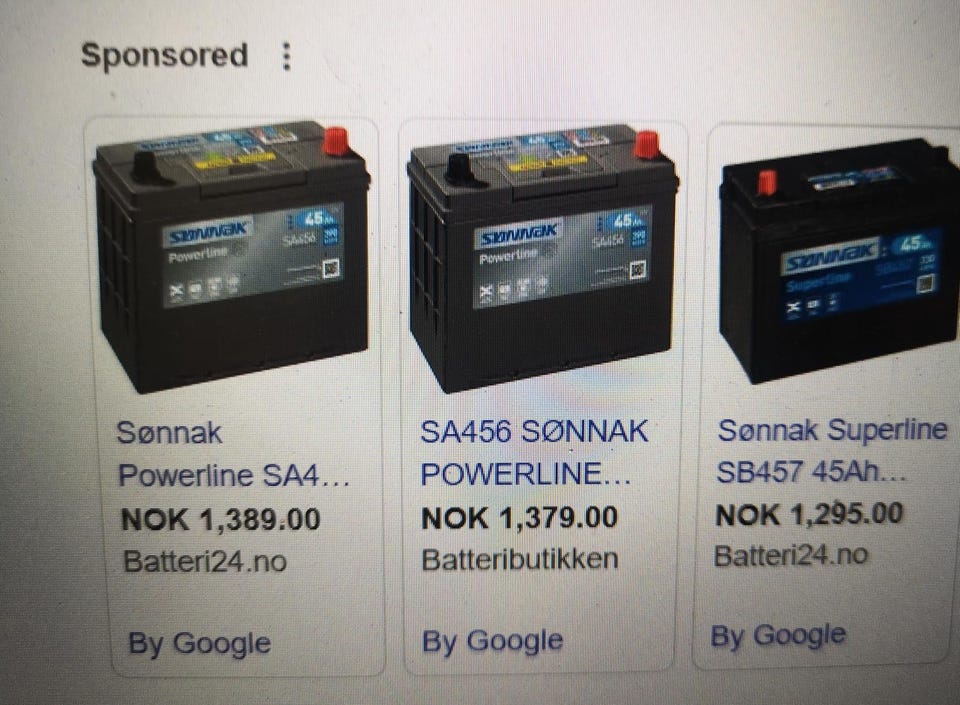Open the SA456 SØNNAK POWERLINE… title link
This screenshot has width=960, height=705.
click(x=534, y=452)
